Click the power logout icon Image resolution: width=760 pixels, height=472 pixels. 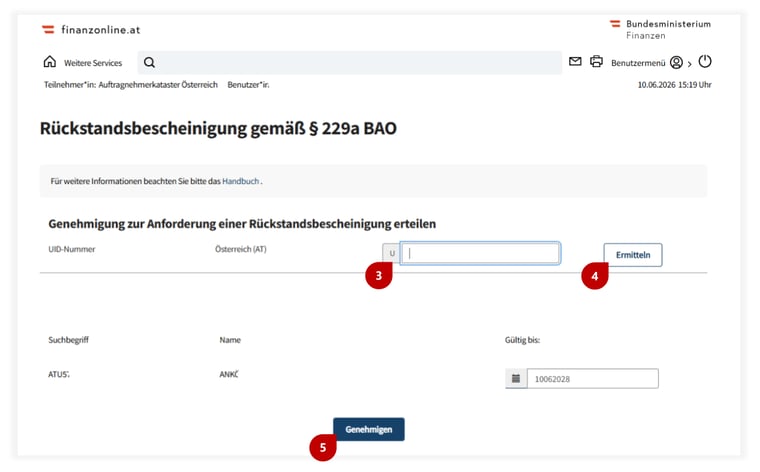tap(705, 62)
